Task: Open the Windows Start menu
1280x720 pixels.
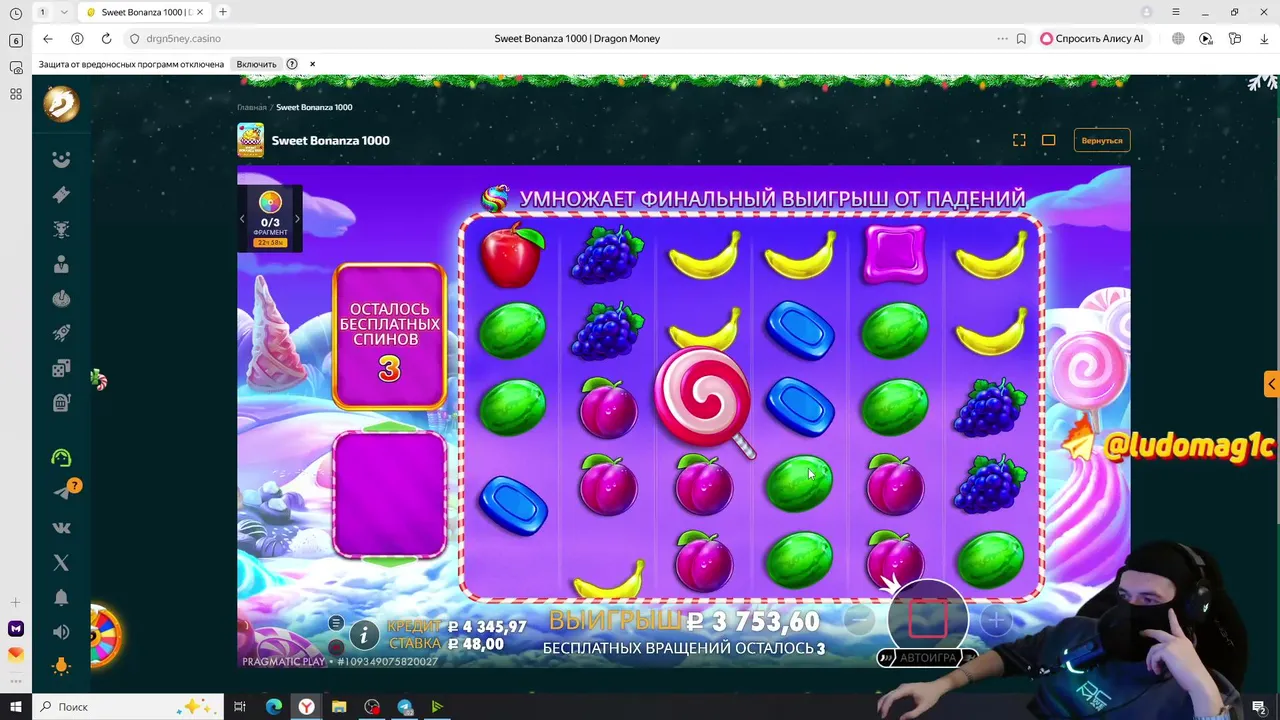Action: point(15,707)
